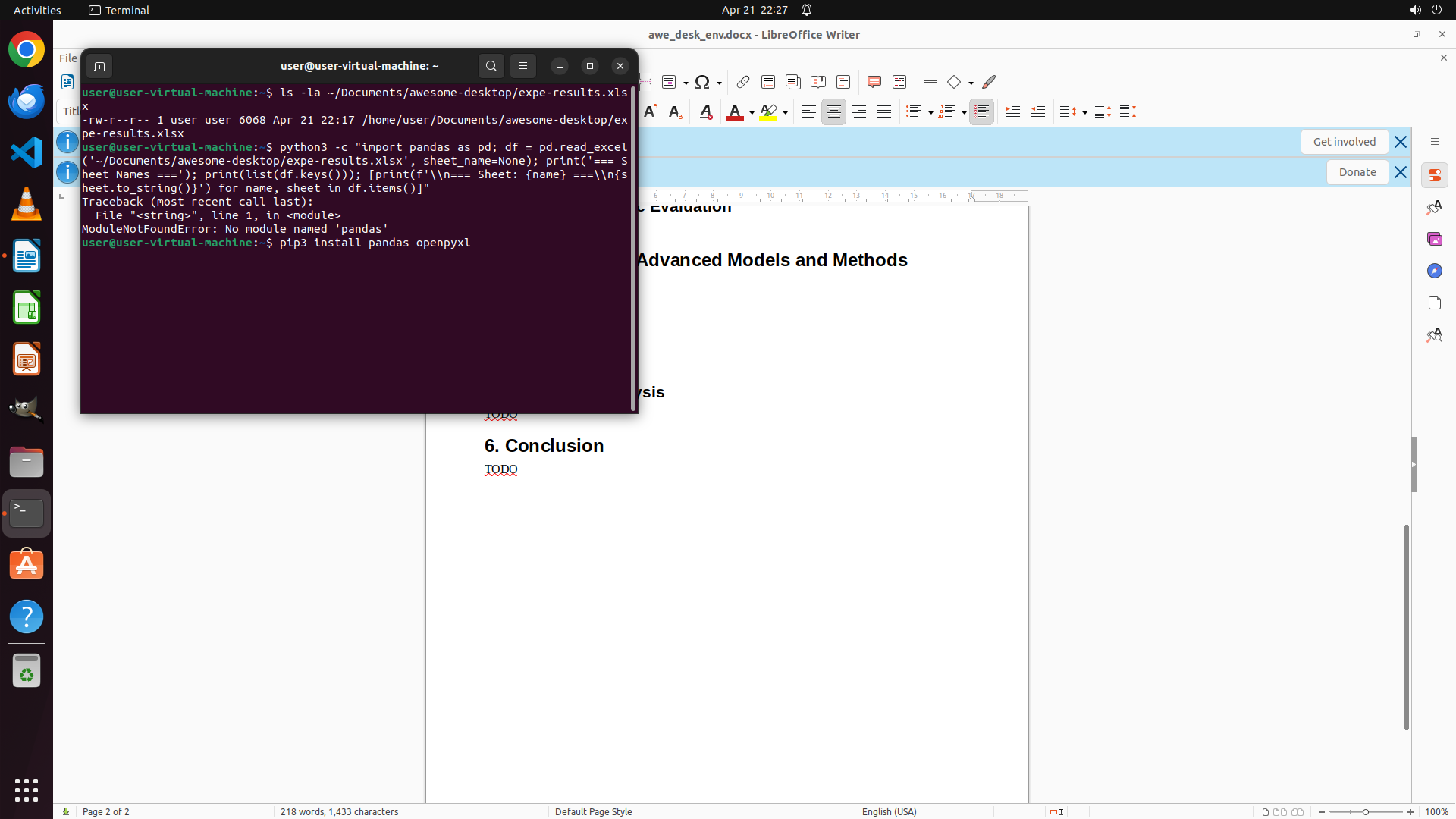
Task: Open the terminal hamburger menu
Action: tap(523, 66)
